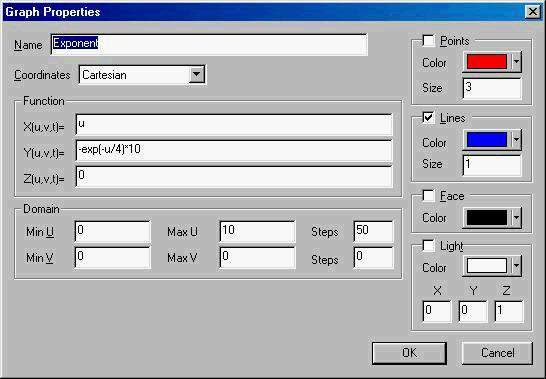Click the Name label
546x379 pixels.
28,45
